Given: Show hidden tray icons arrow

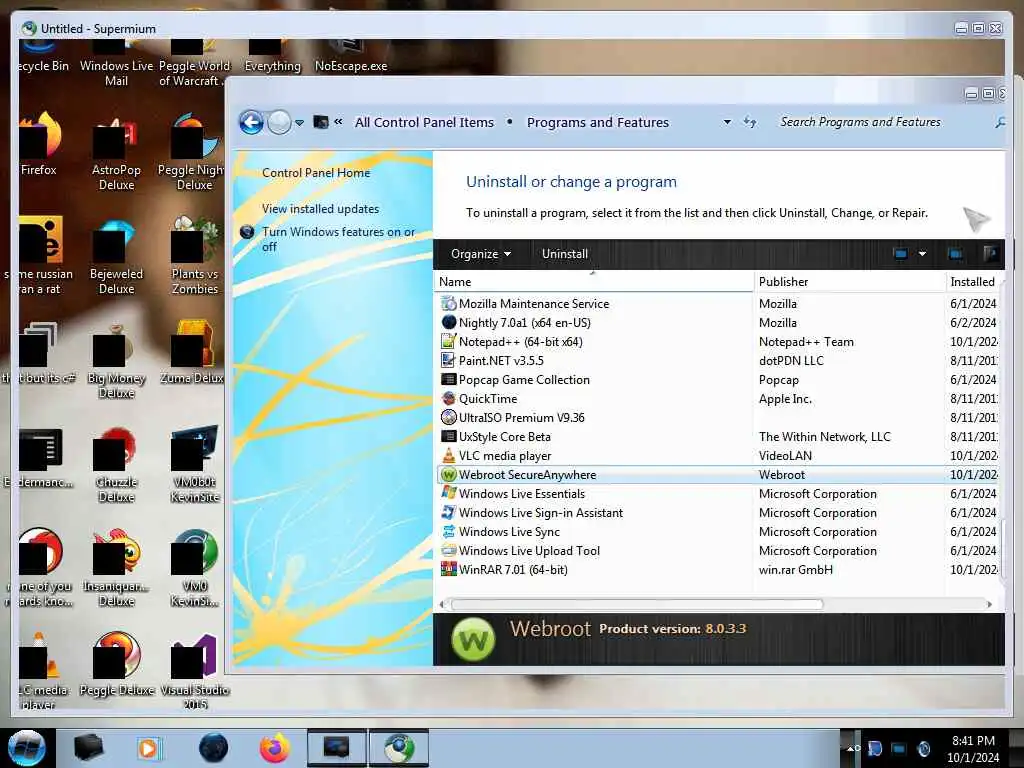Looking at the screenshot, I should click(x=852, y=748).
